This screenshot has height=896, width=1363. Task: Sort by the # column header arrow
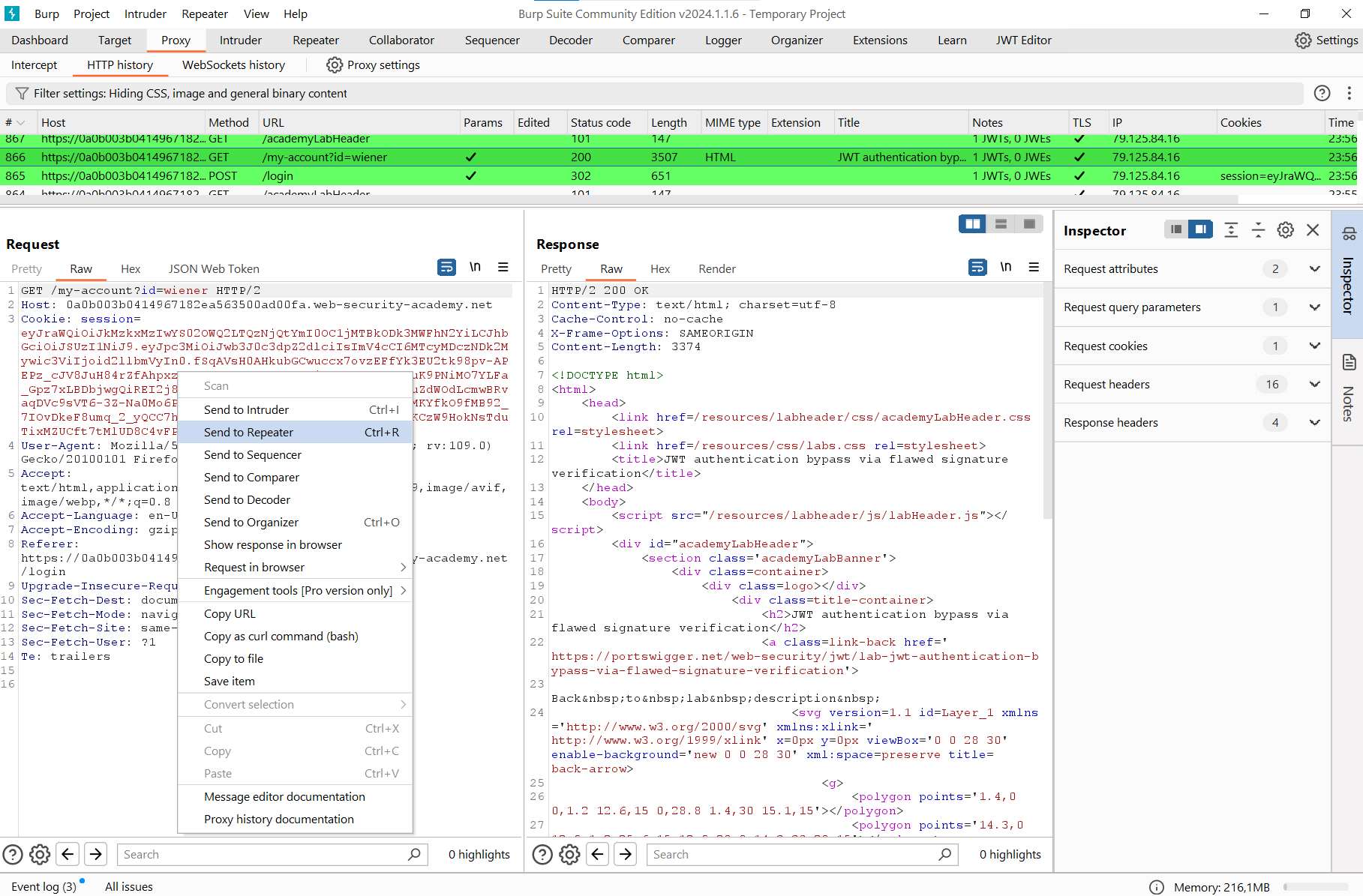(21, 122)
